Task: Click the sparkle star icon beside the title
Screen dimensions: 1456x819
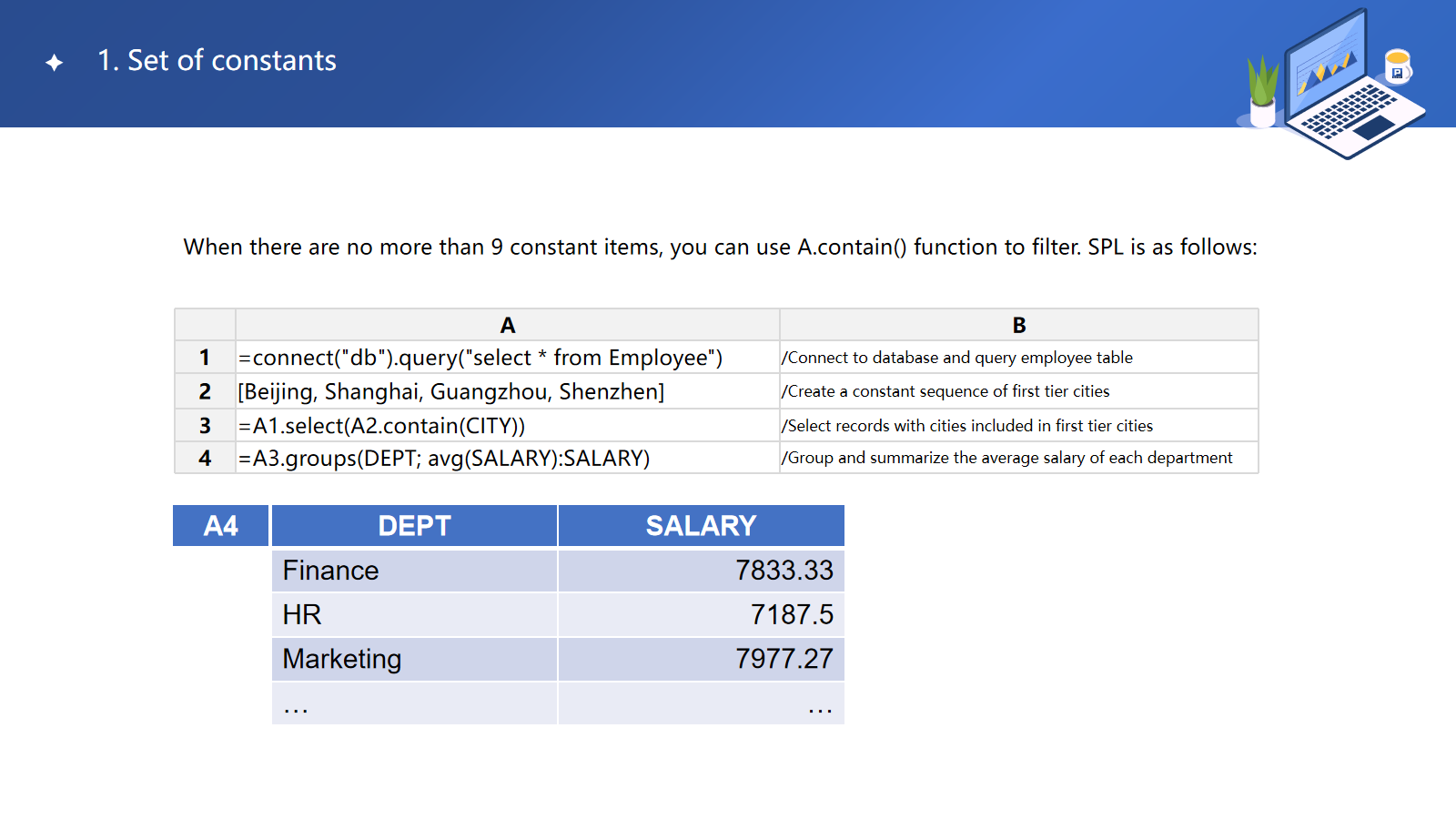Action: tap(55, 62)
